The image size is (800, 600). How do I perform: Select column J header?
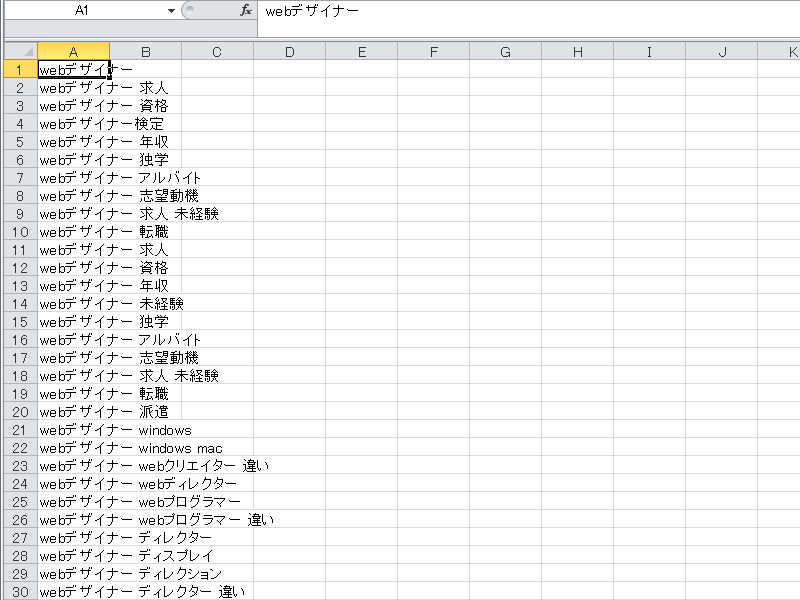[722, 52]
